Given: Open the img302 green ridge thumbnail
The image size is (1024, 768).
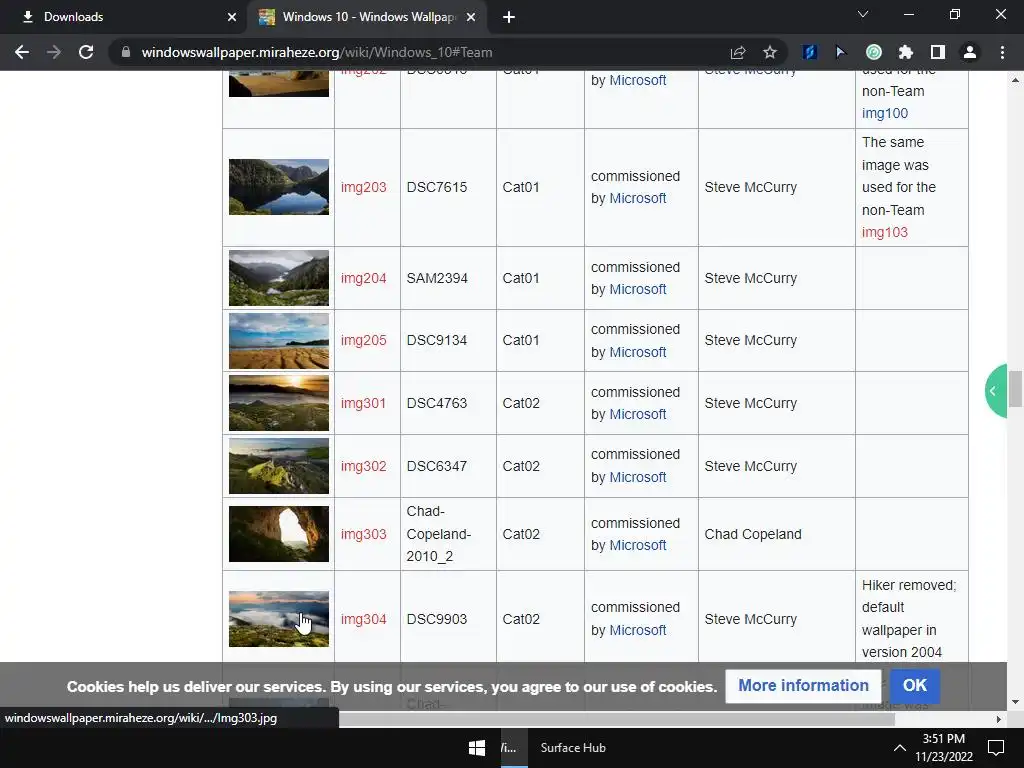Looking at the screenshot, I should click(279, 466).
